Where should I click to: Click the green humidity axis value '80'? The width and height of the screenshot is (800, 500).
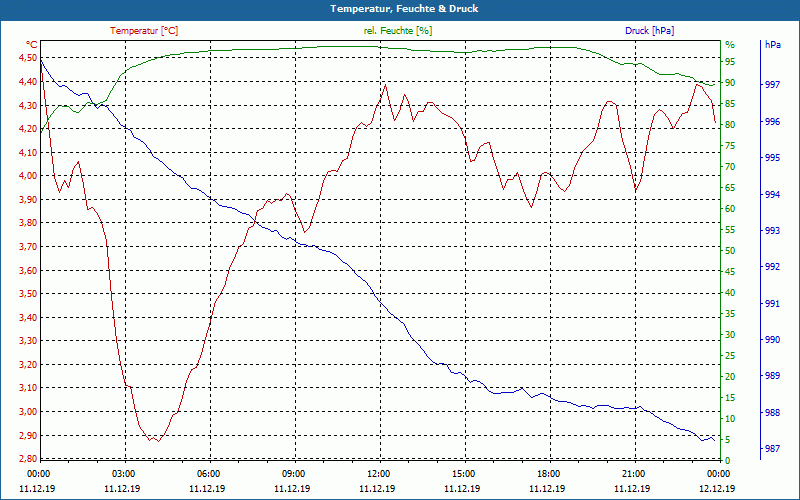pyautogui.click(x=730, y=124)
